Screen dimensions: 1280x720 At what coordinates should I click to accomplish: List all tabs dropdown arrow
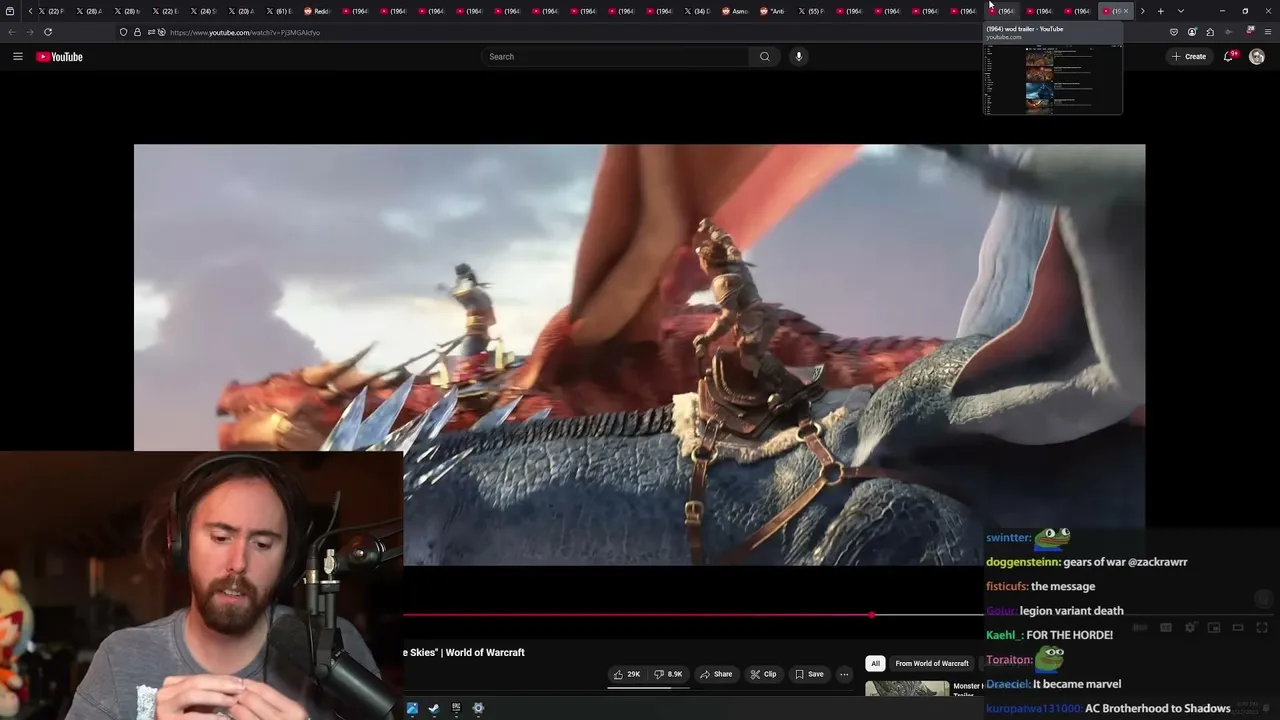pos(1181,11)
